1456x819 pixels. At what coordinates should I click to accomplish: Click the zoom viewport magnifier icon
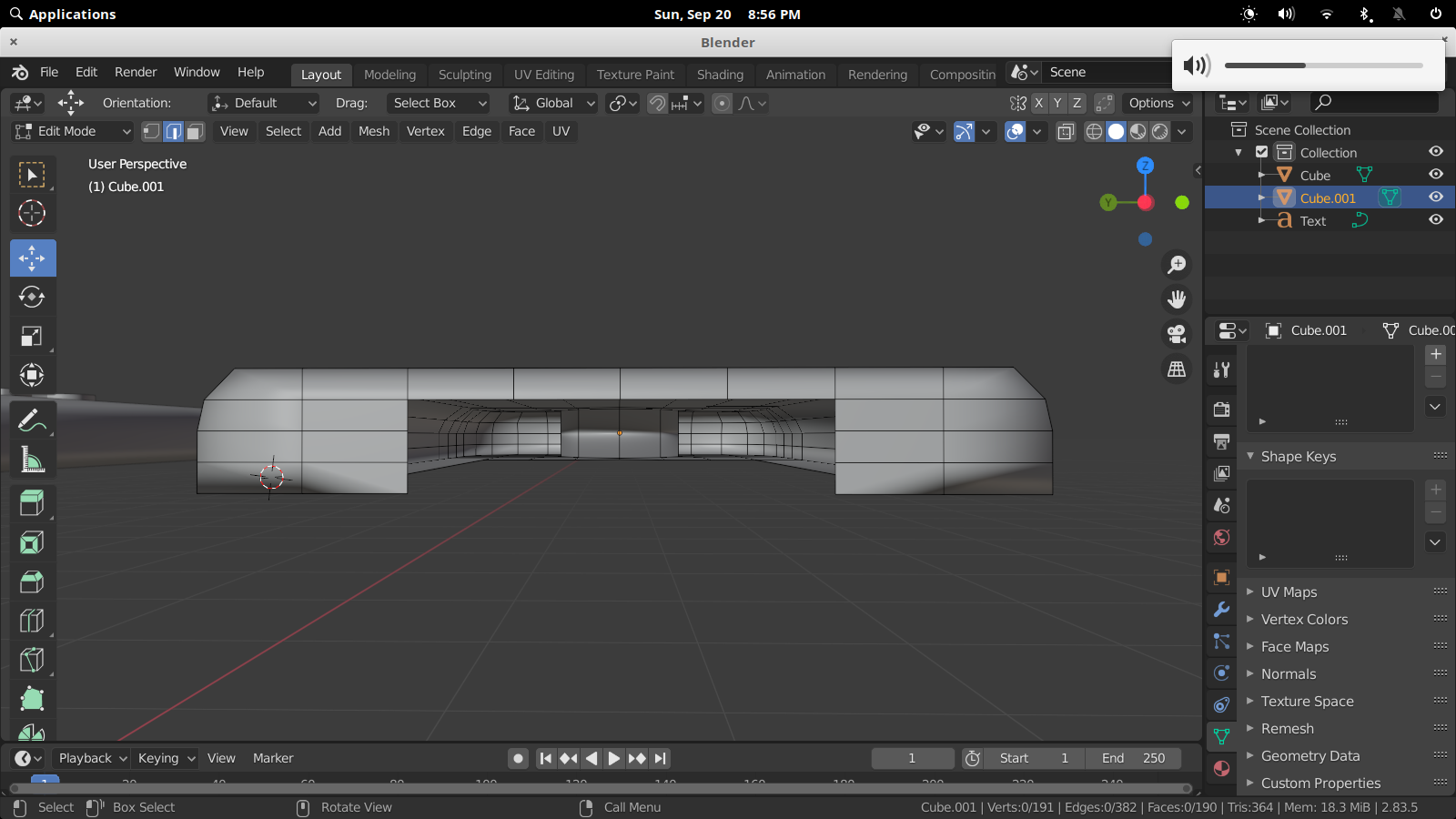pyautogui.click(x=1177, y=264)
